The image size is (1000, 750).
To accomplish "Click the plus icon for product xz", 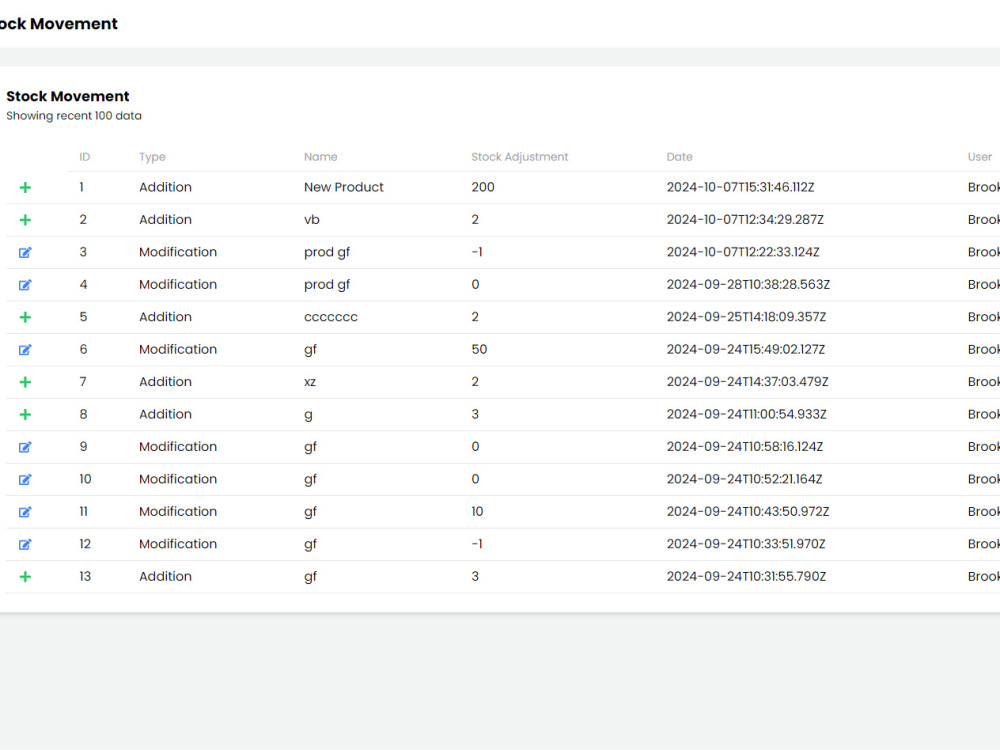I will pos(25,382).
